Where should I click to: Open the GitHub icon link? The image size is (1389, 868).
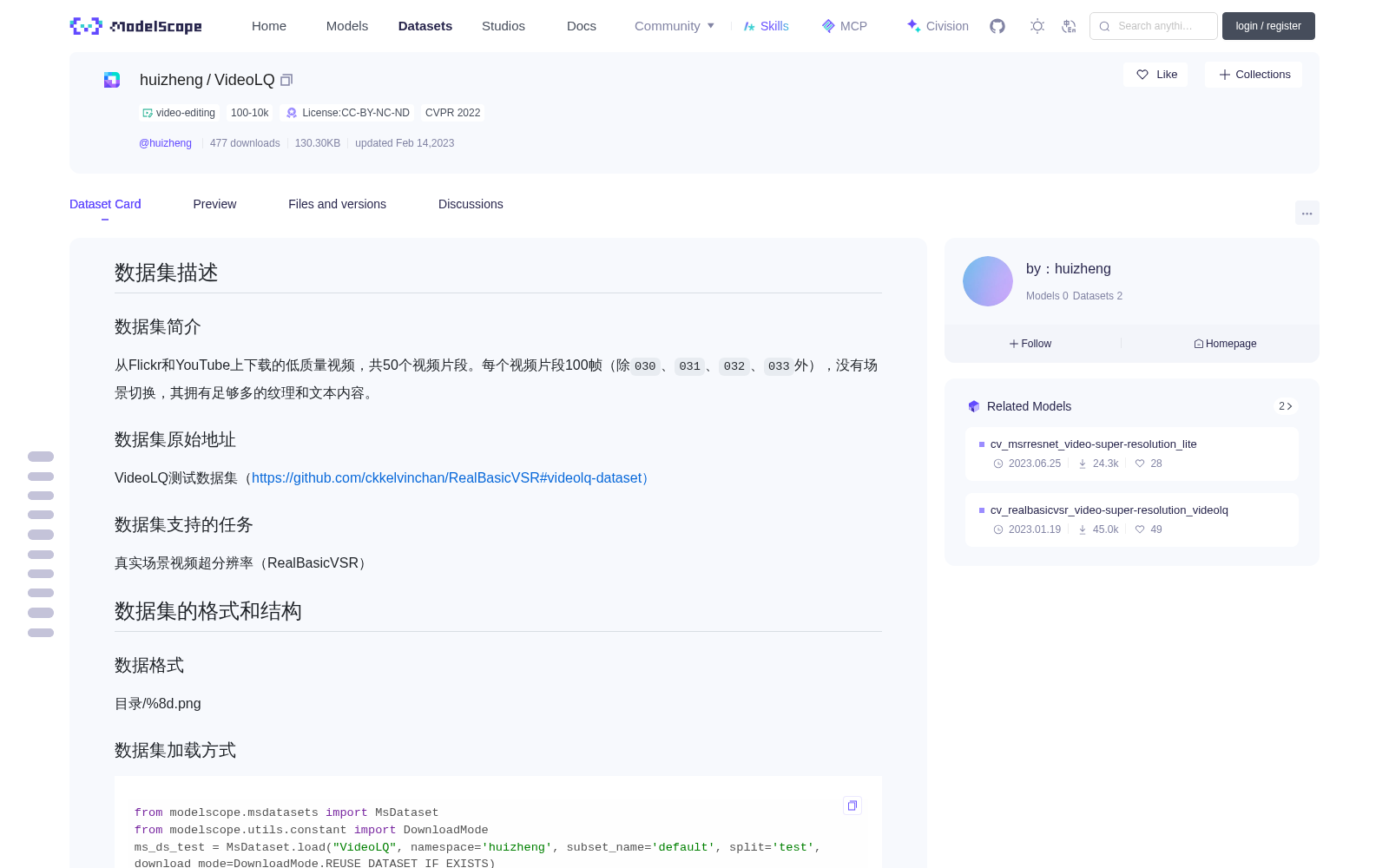997,26
